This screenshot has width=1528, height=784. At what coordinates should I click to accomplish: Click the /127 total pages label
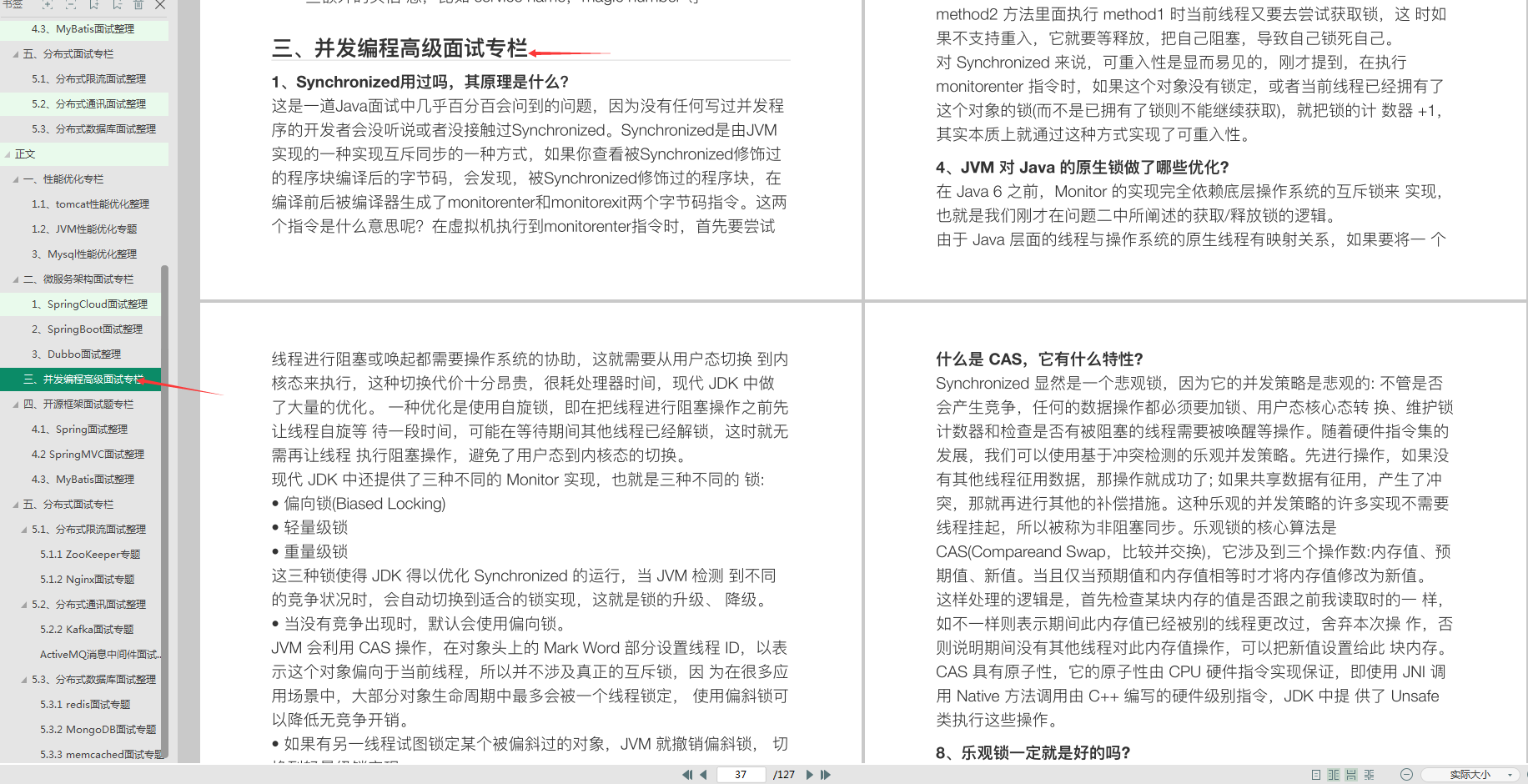[784, 775]
